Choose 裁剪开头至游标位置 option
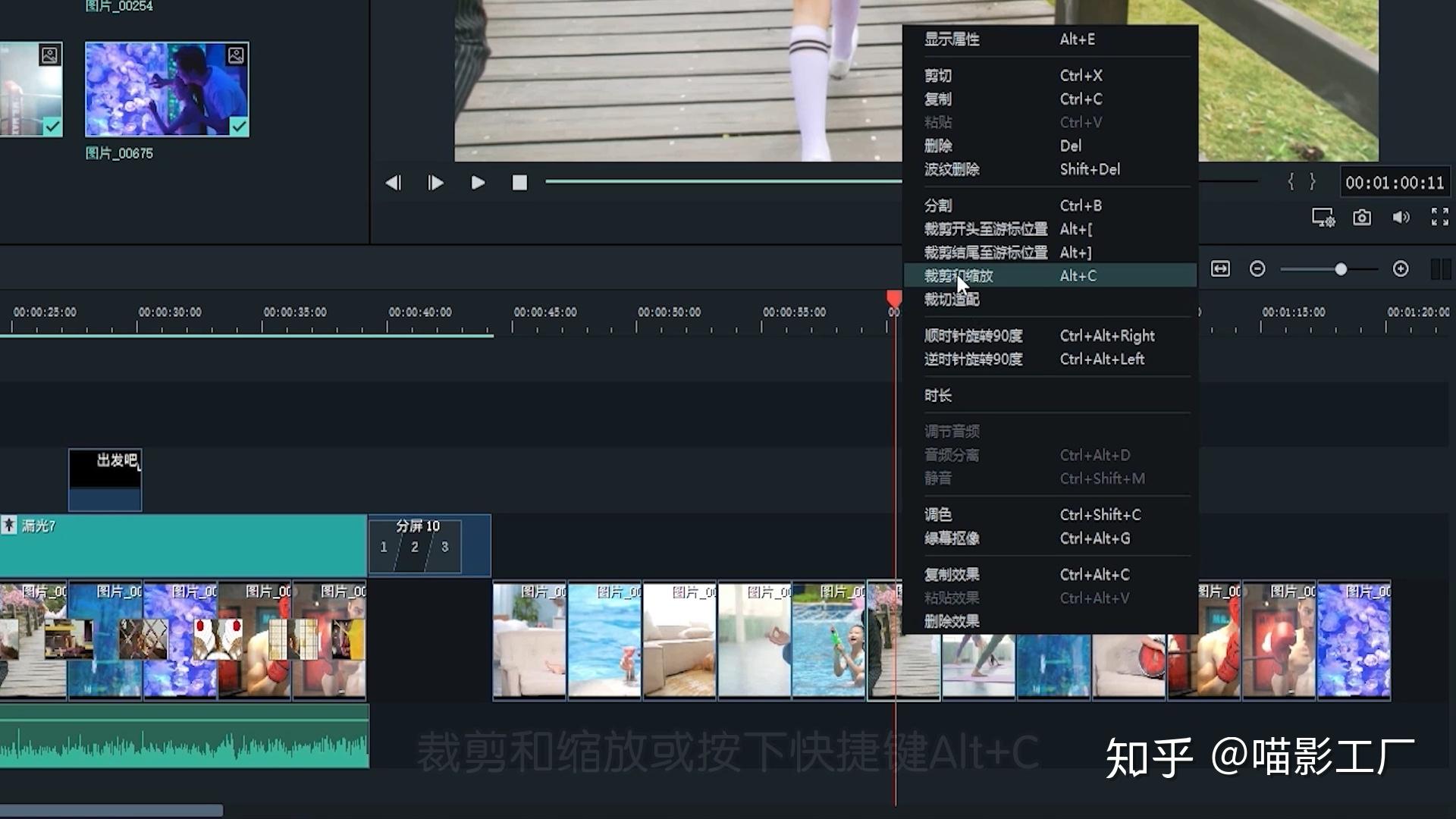This screenshot has height=819, width=1456. click(x=1050, y=229)
